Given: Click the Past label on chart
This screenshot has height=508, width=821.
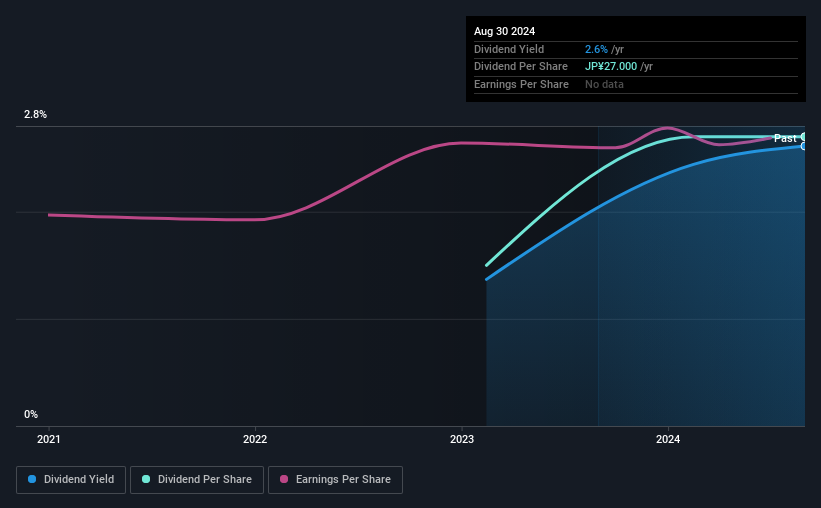Looking at the screenshot, I should (785, 138).
